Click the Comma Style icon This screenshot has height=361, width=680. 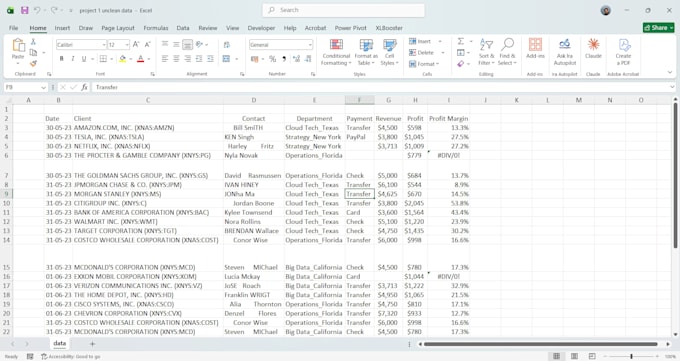(284, 59)
